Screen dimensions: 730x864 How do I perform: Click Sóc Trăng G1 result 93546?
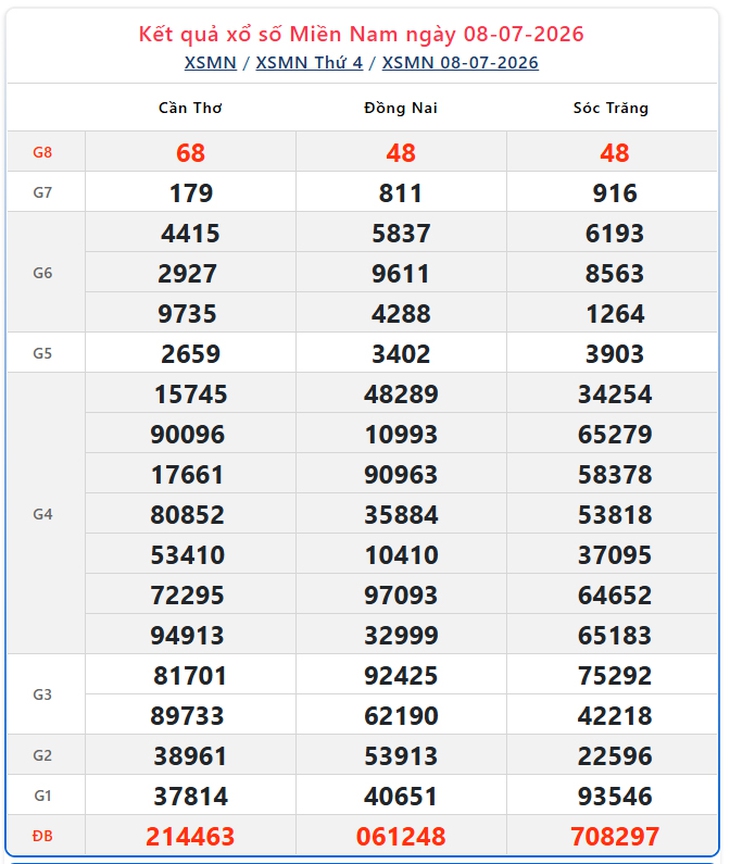pyautogui.click(x=615, y=796)
